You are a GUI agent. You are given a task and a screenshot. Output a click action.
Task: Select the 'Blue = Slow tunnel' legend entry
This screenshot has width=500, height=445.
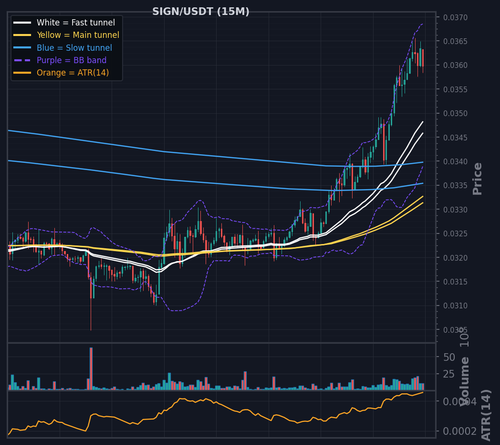coord(63,48)
